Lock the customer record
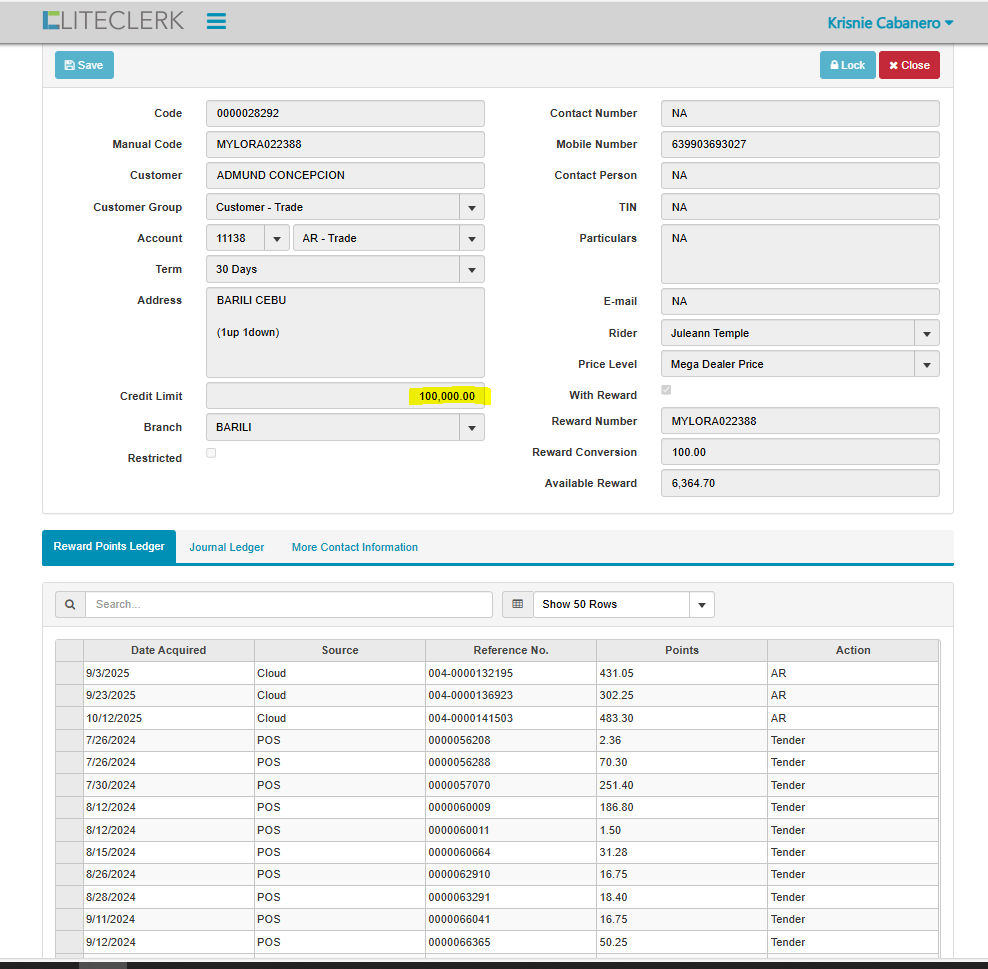Viewport: 988px width, 969px height. point(847,65)
